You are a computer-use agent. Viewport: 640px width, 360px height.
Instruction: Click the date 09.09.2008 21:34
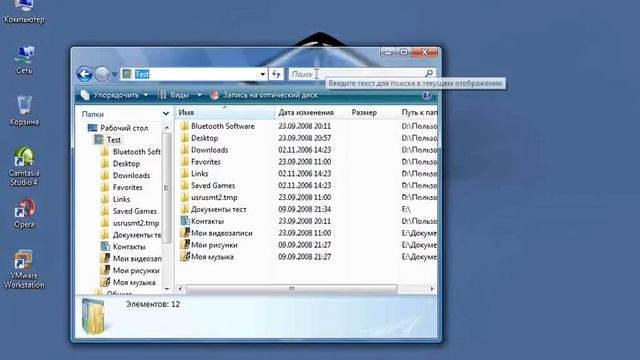[x=304, y=209]
